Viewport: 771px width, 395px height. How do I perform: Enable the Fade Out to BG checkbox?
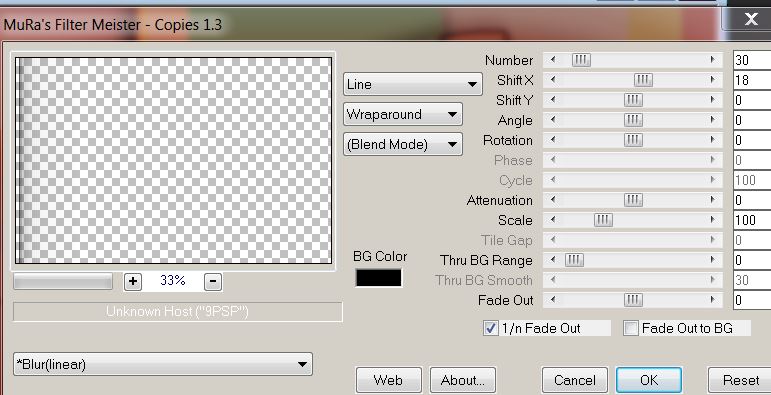631,328
